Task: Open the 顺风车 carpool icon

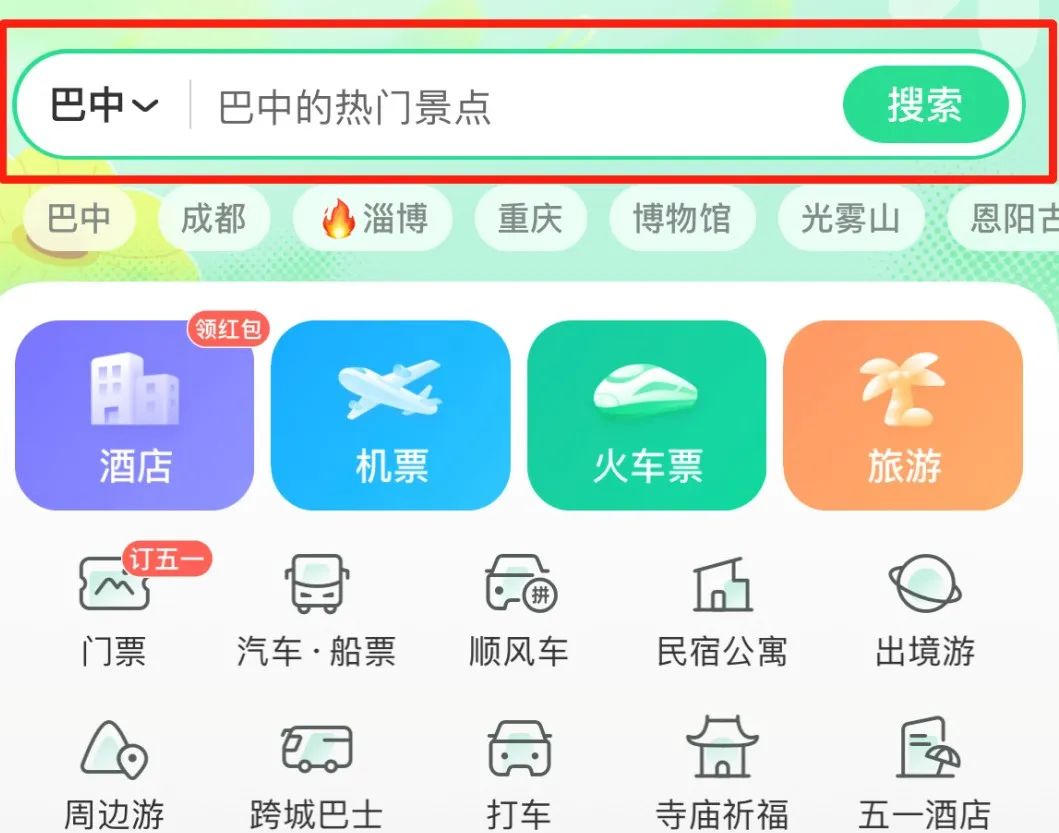Action: pyautogui.click(x=519, y=609)
